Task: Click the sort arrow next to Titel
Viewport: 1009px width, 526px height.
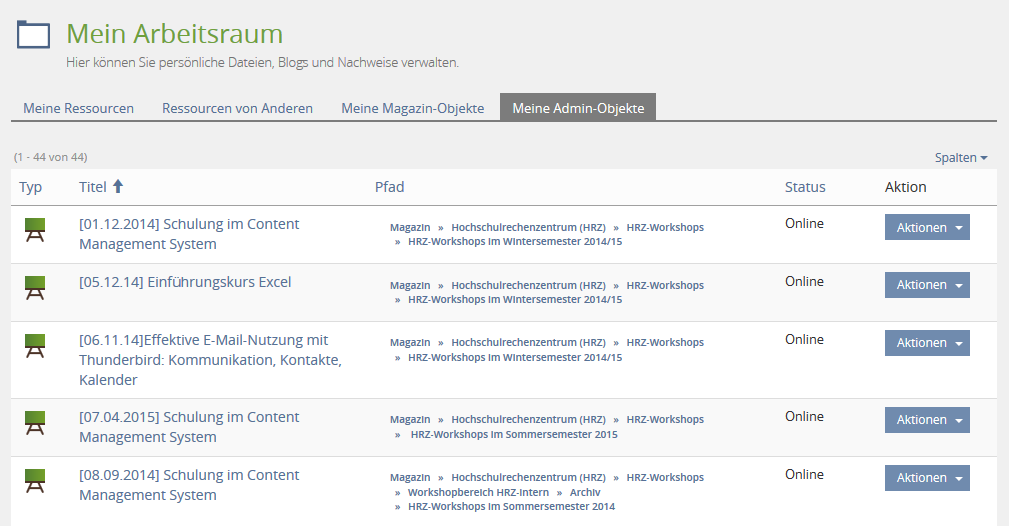Action: (118, 186)
